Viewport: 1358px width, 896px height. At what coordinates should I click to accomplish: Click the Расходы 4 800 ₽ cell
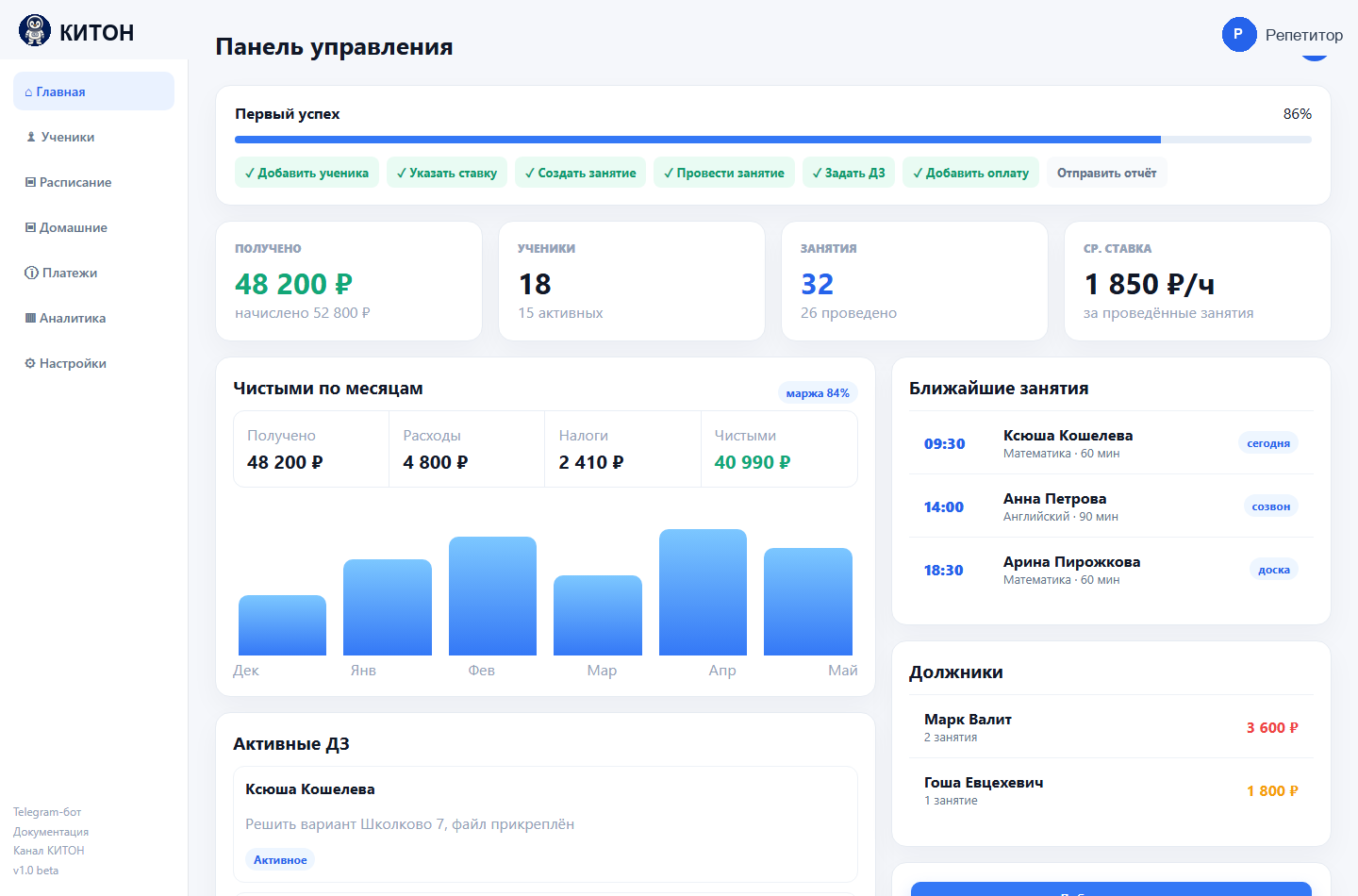(467, 449)
